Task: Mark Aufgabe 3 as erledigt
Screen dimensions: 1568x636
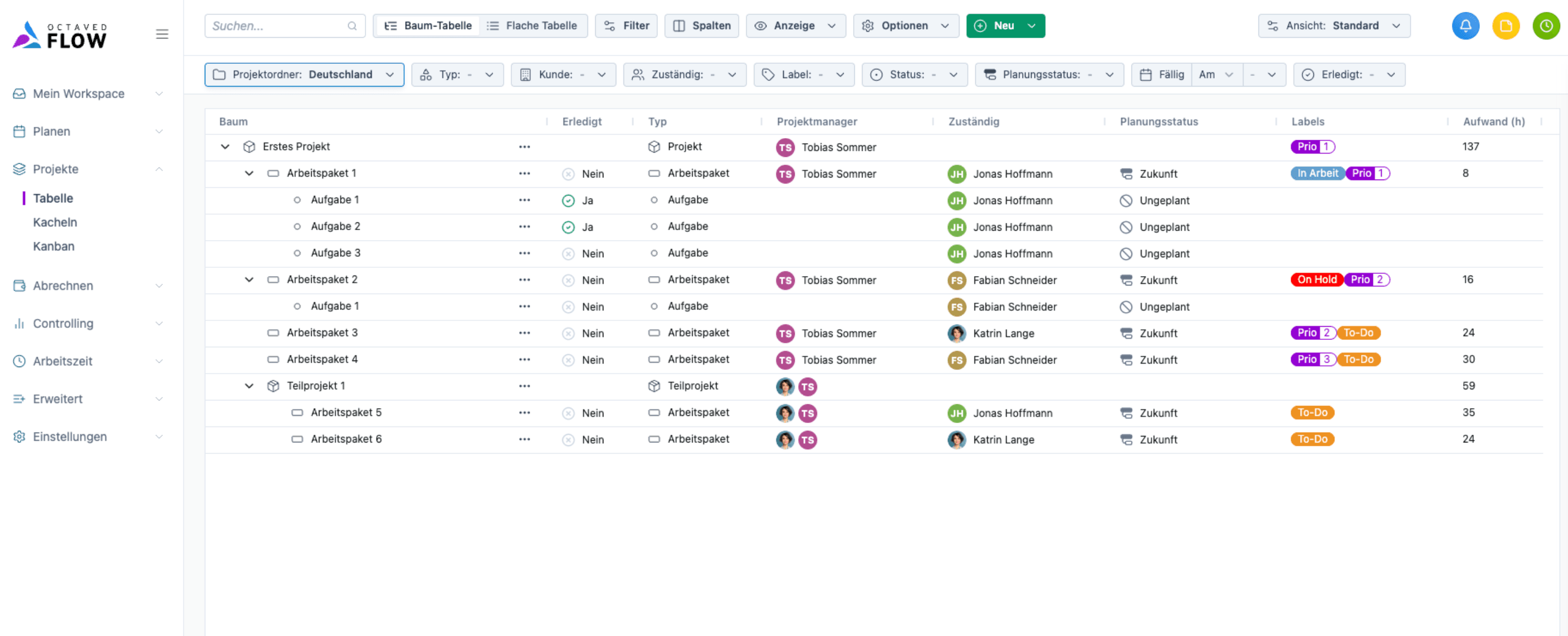Action: (568, 254)
